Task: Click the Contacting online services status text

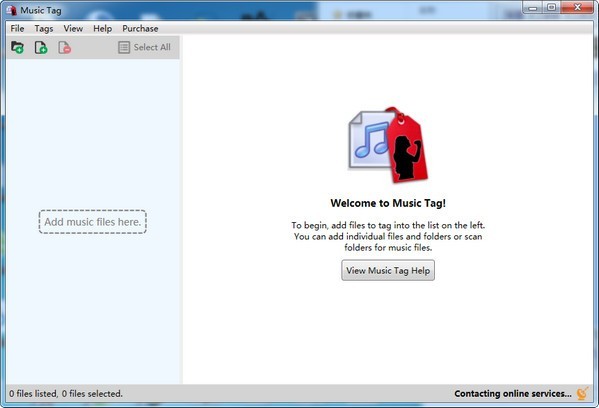Action: pos(513,393)
